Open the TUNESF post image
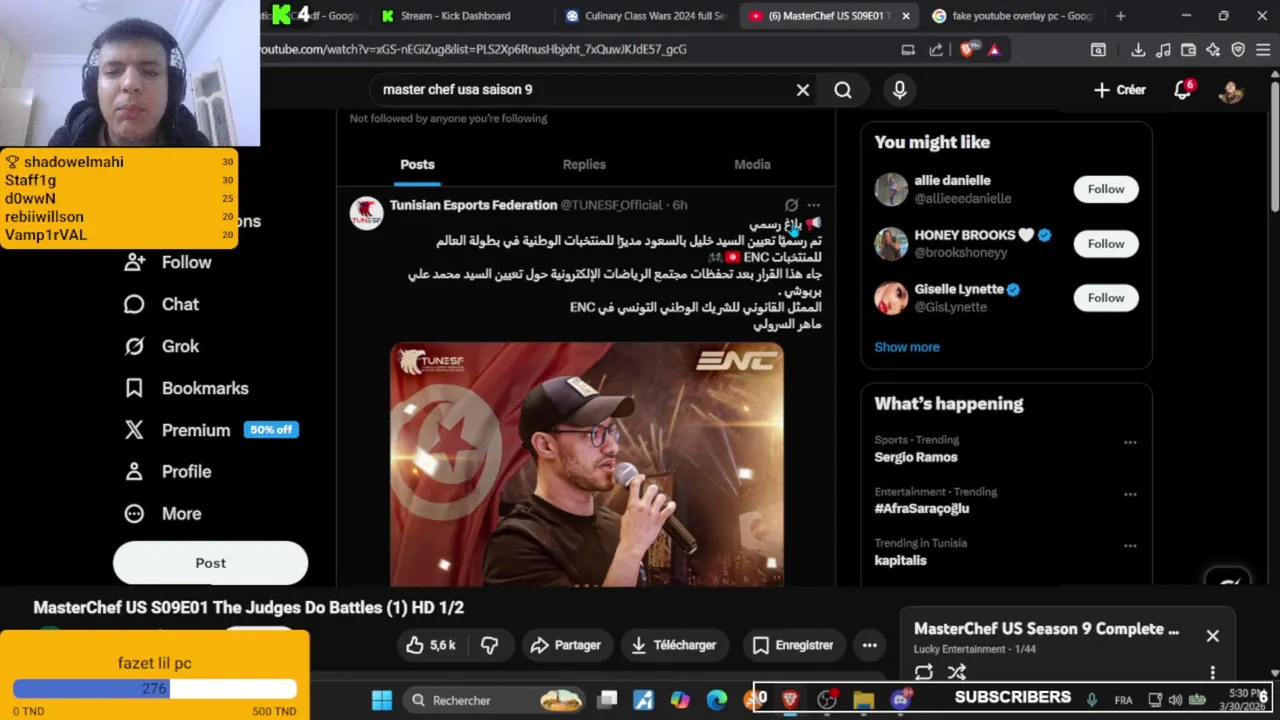 (x=587, y=464)
